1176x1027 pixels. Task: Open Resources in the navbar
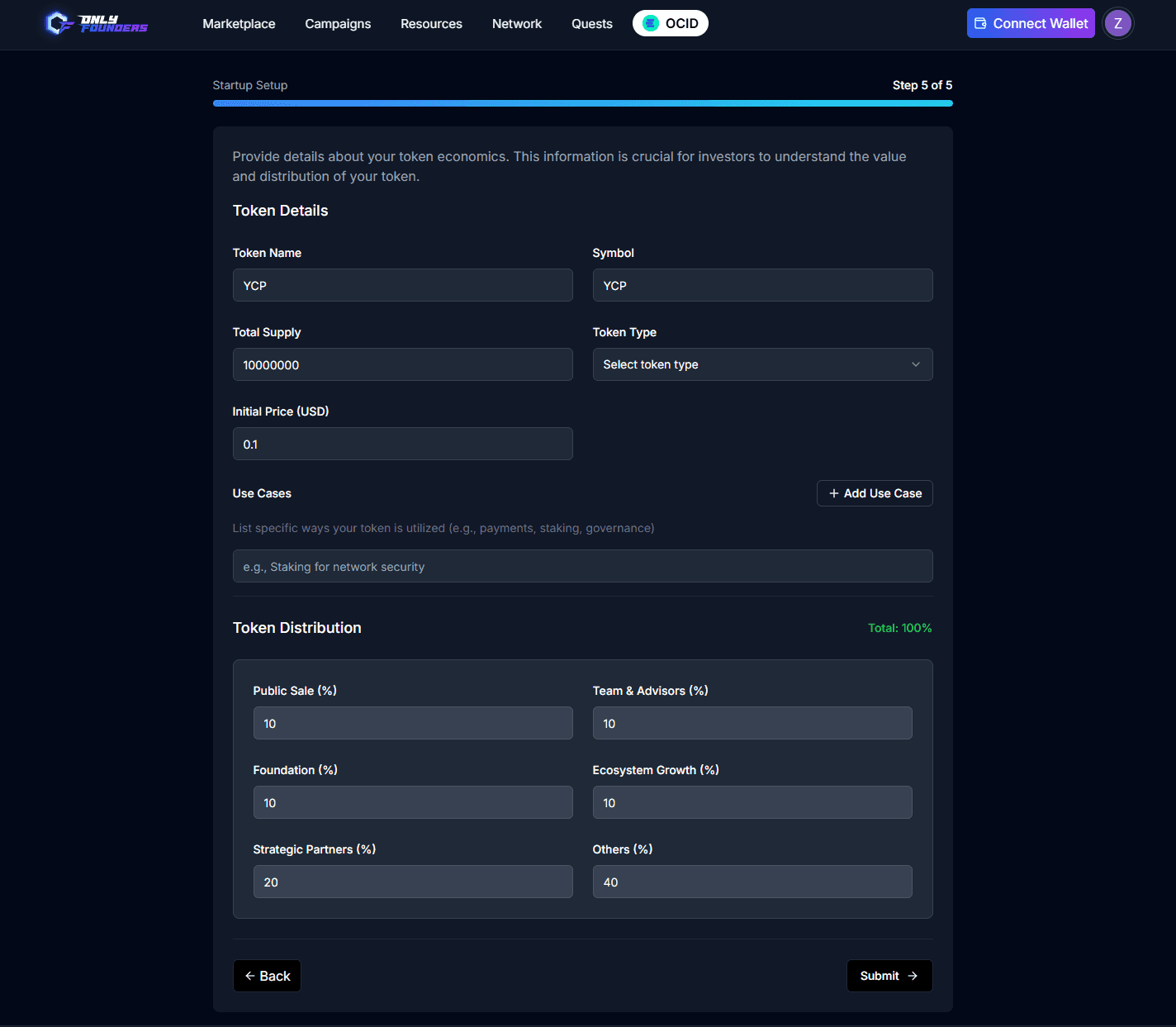[431, 24]
